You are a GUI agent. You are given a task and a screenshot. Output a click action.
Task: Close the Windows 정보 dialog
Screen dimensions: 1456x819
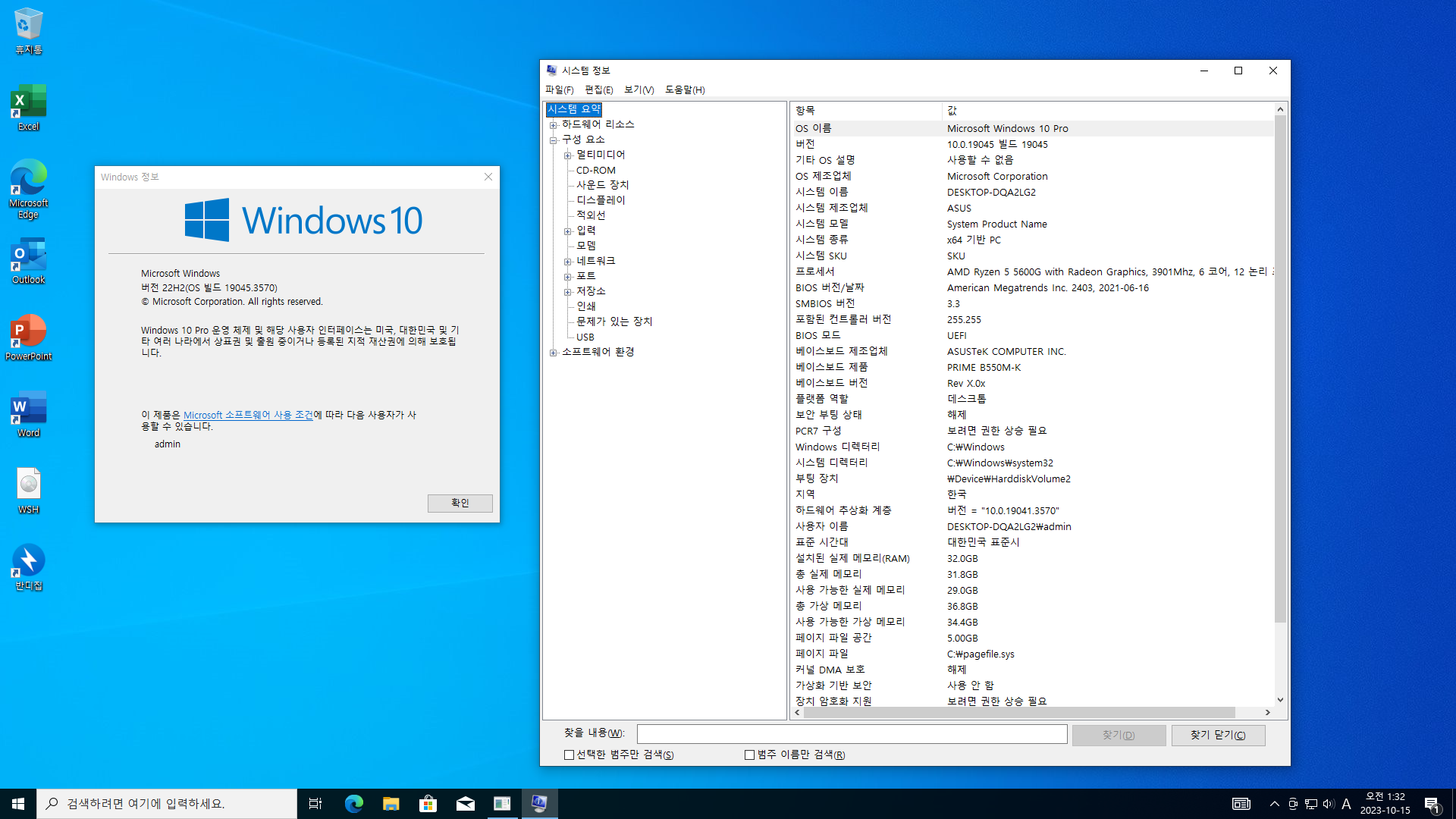coord(488,177)
